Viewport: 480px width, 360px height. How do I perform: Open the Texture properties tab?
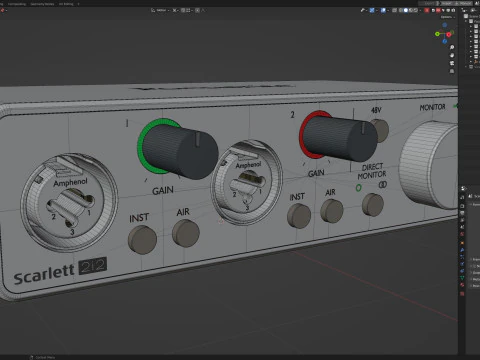point(462,293)
